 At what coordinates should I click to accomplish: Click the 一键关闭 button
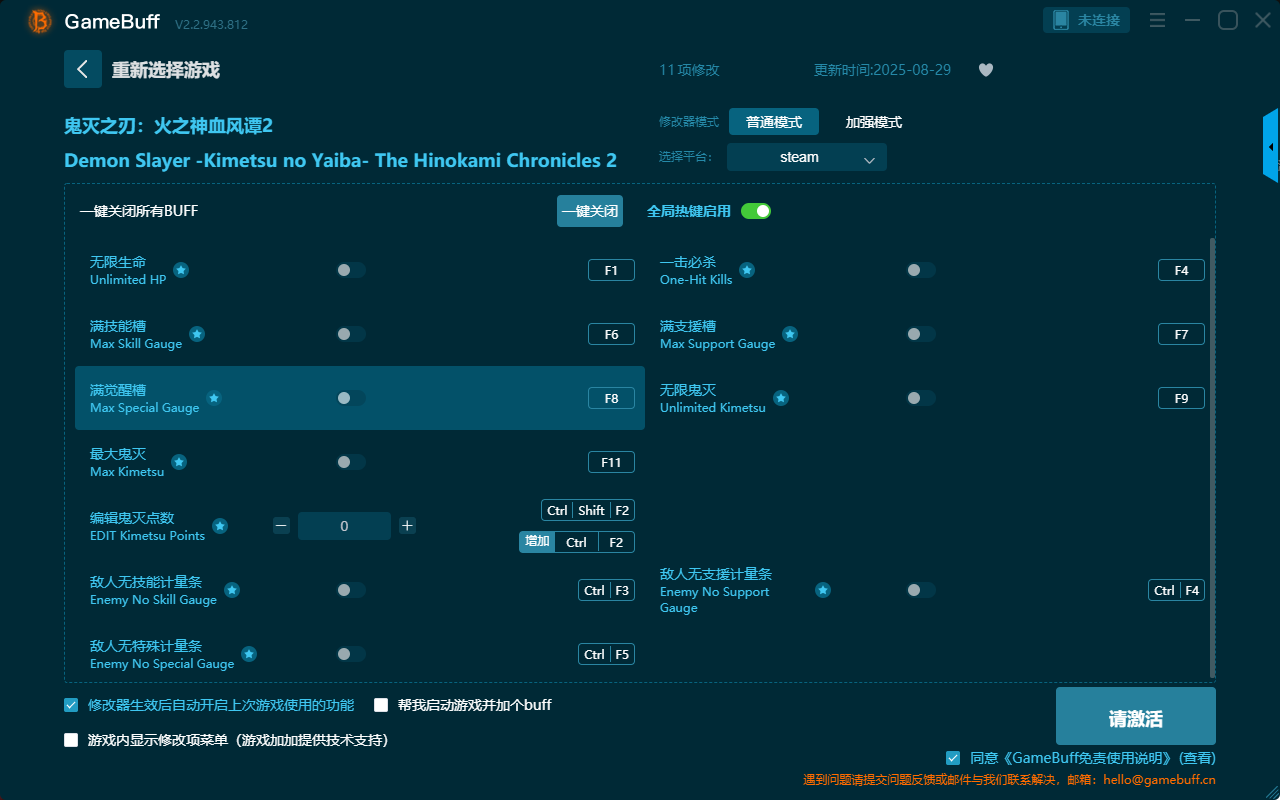pyautogui.click(x=590, y=211)
